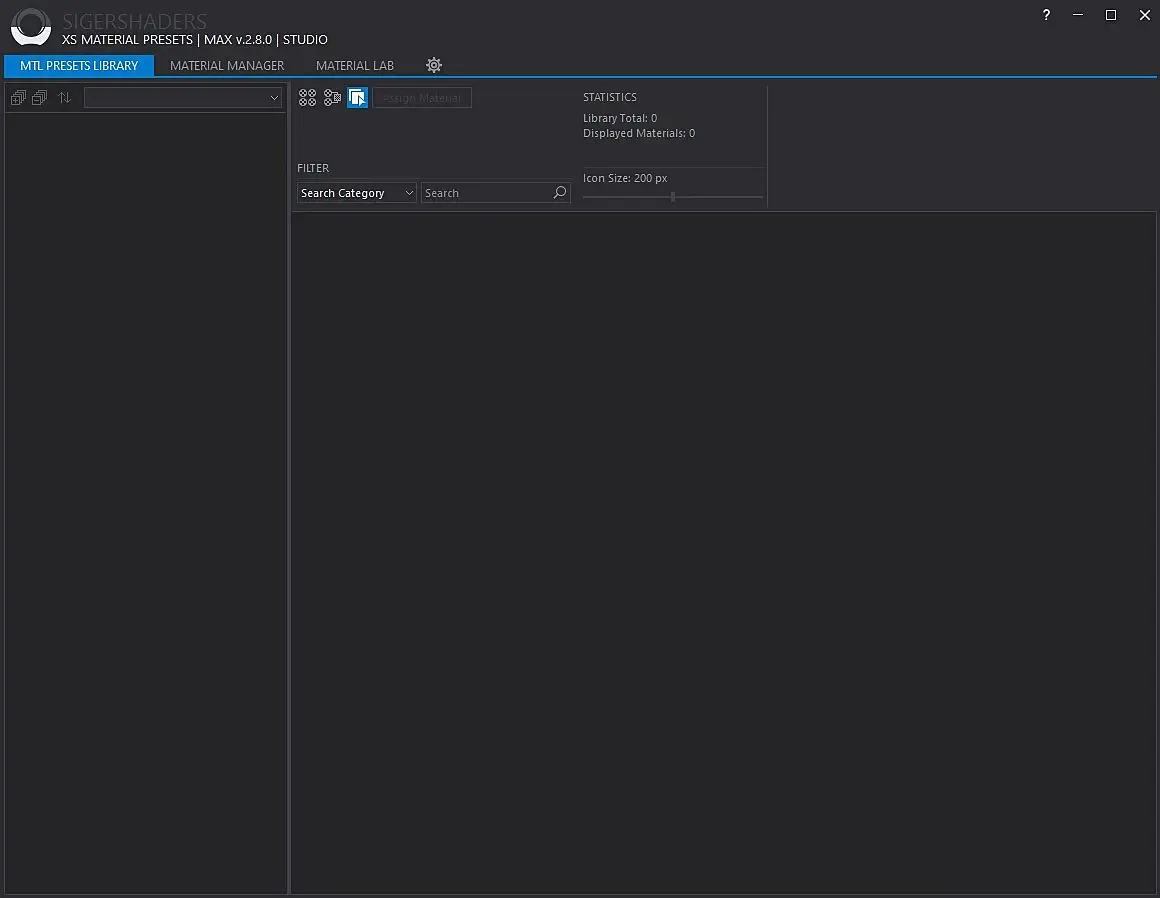Screen dimensions: 1160x898
Task: Switch to thumbnail list view icon
Action: [332, 98]
